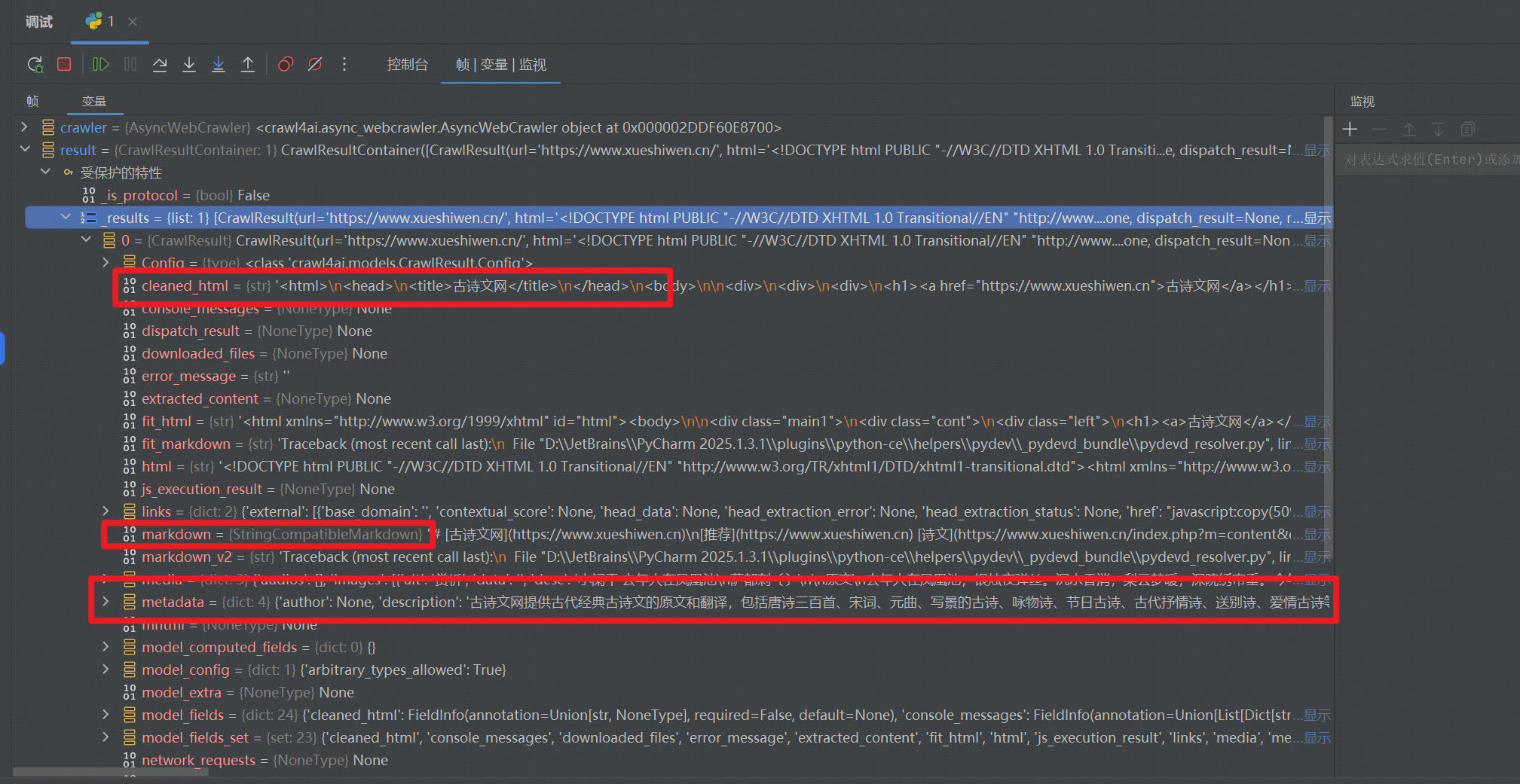Select the 变量 variables tab
Viewport: 1520px width, 784px height.
click(94, 101)
